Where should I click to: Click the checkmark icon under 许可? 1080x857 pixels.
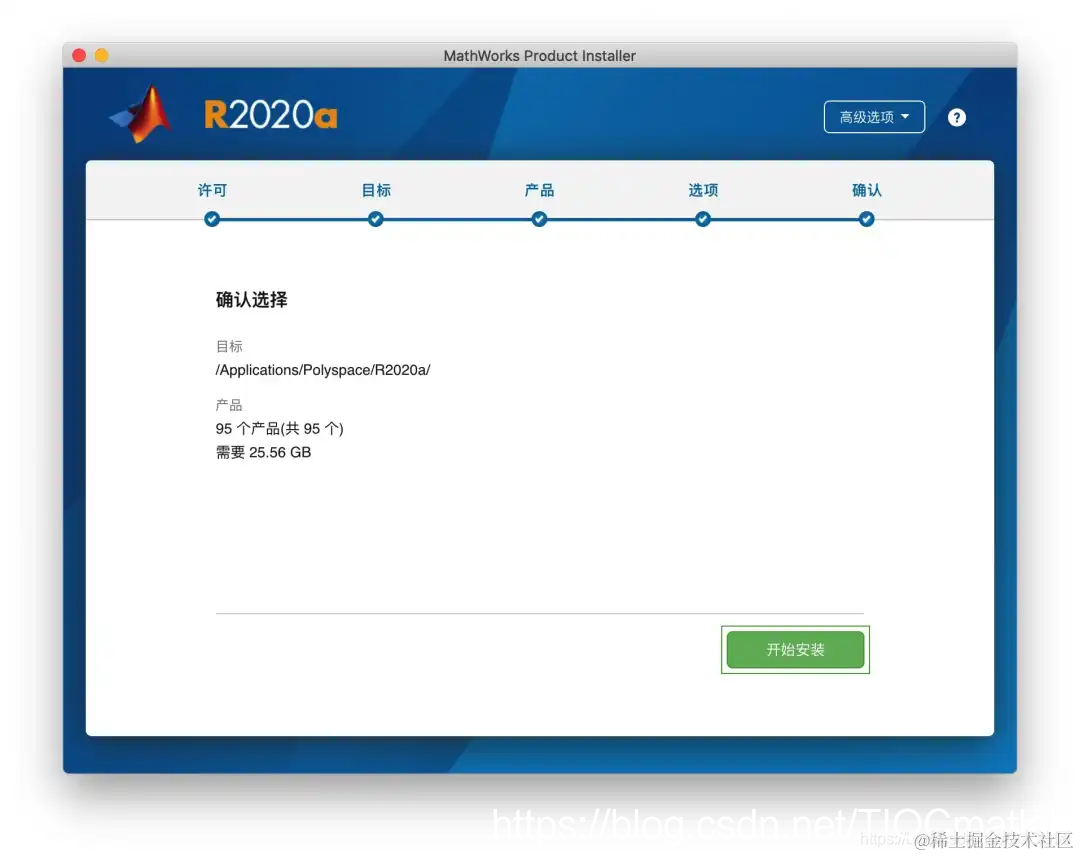coord(212,219)
